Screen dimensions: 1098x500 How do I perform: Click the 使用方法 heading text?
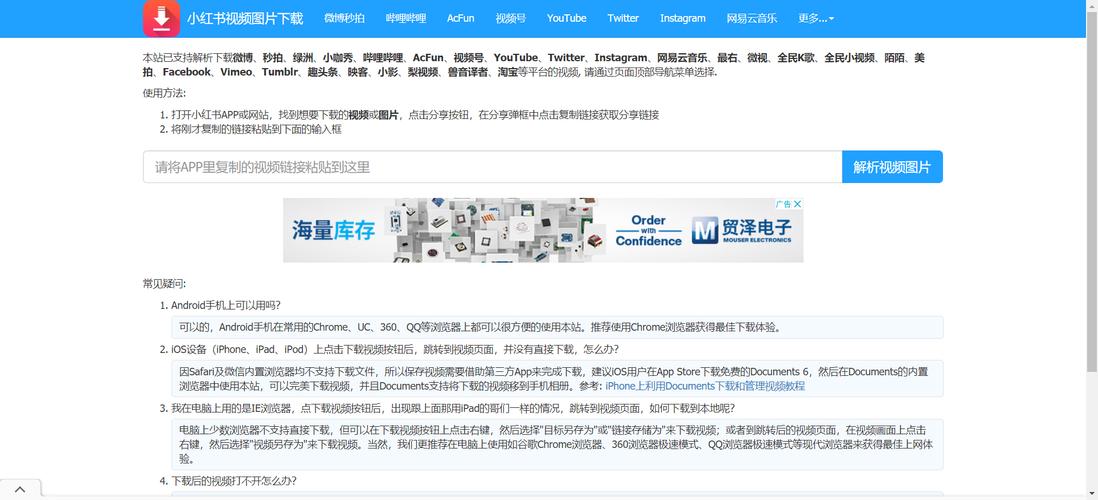(165, 93)
